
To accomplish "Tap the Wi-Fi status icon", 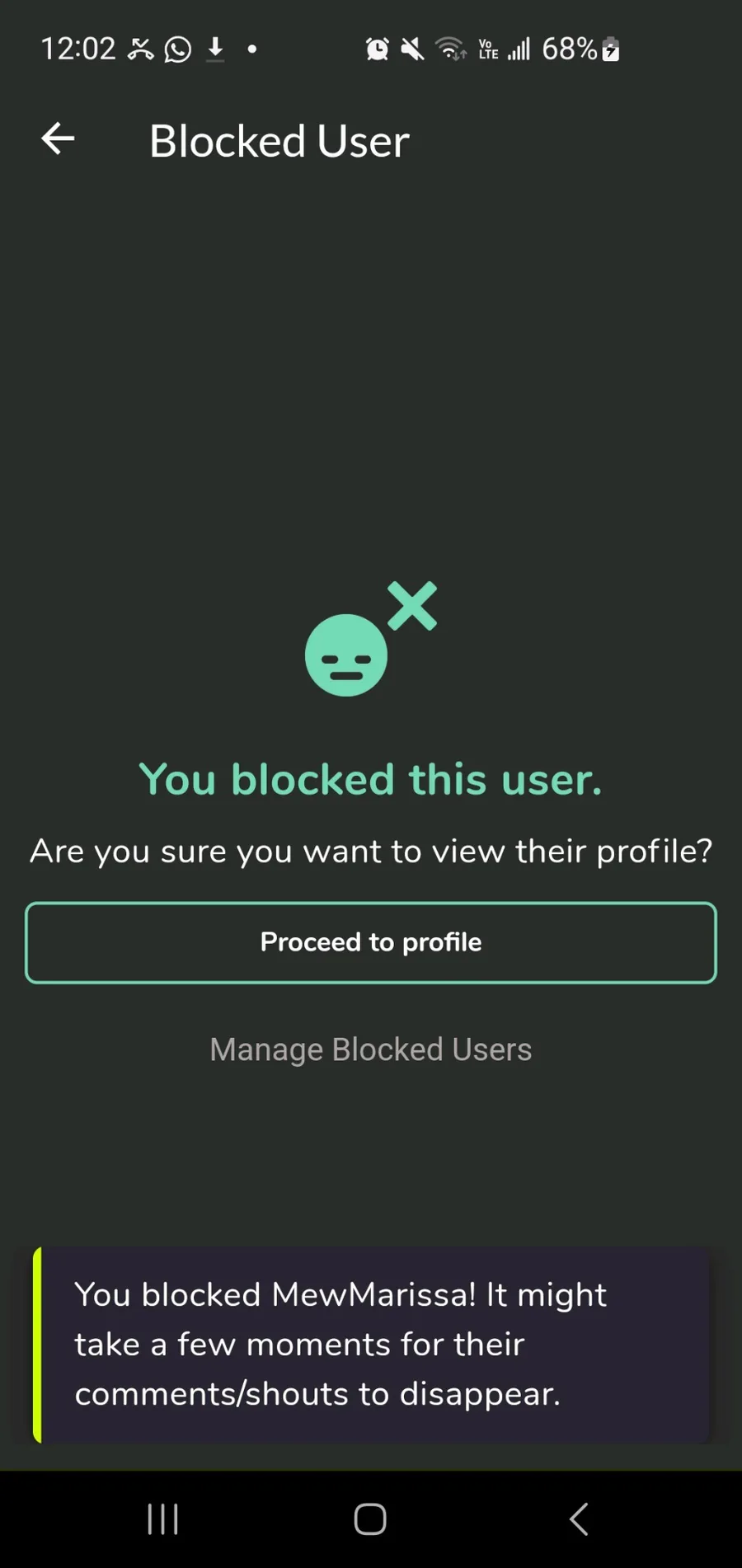I will [450, 49].
